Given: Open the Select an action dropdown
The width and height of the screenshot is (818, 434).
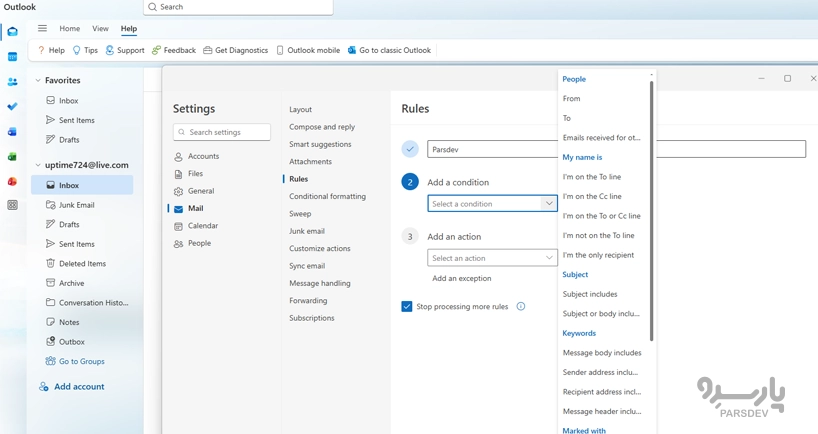Looking at the screenshot, I should [492, 258].
